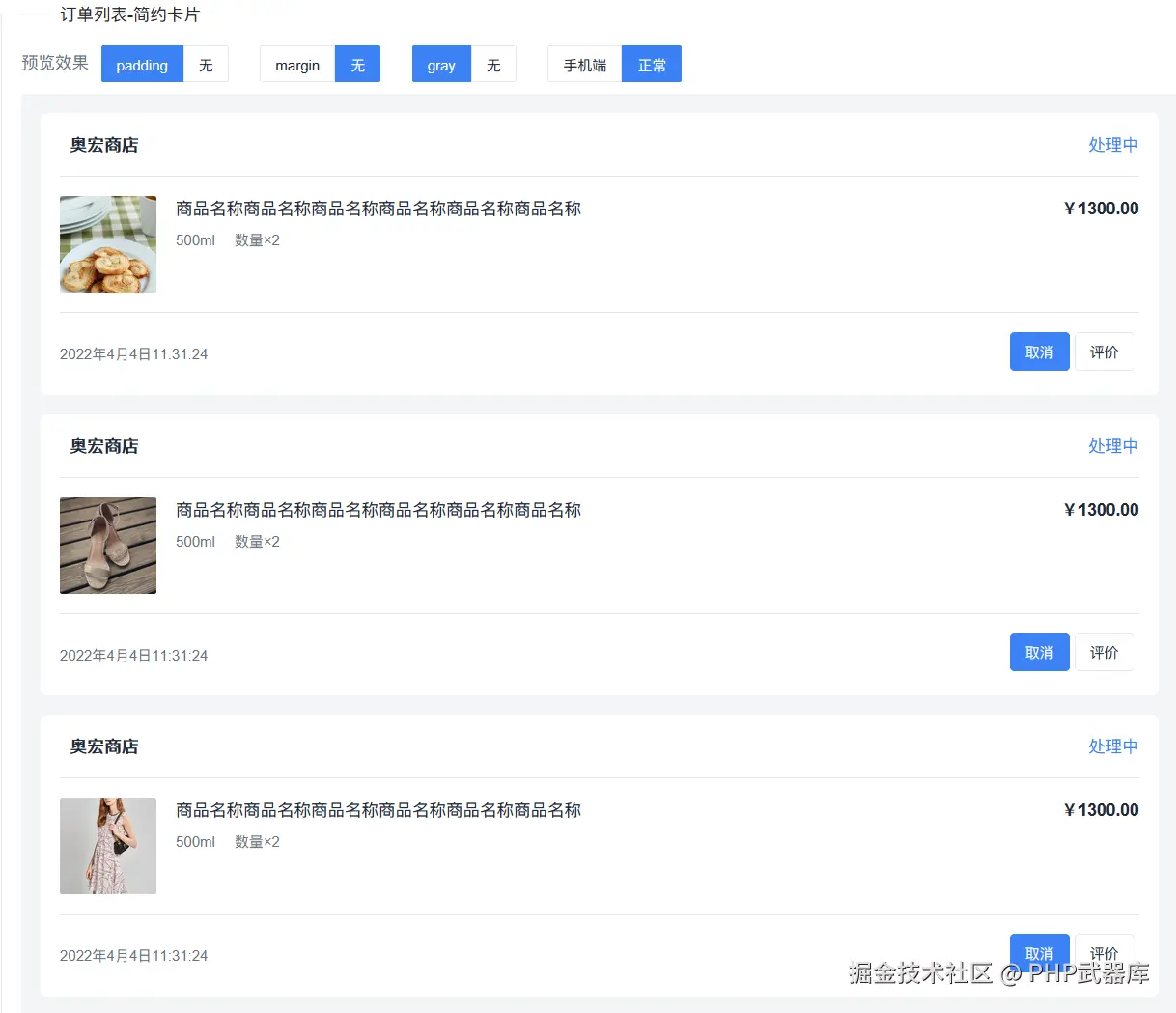This screenshot has width=1176, height=1013.
Task: Switch preview to 正常 mode
Action: point(652,65)
